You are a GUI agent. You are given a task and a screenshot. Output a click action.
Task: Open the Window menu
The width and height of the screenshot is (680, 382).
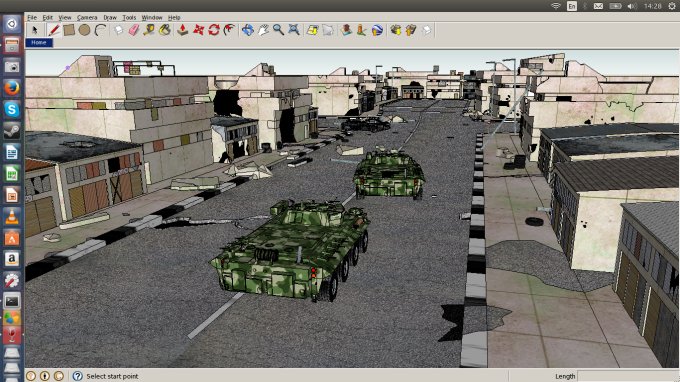tap(152, 18)
